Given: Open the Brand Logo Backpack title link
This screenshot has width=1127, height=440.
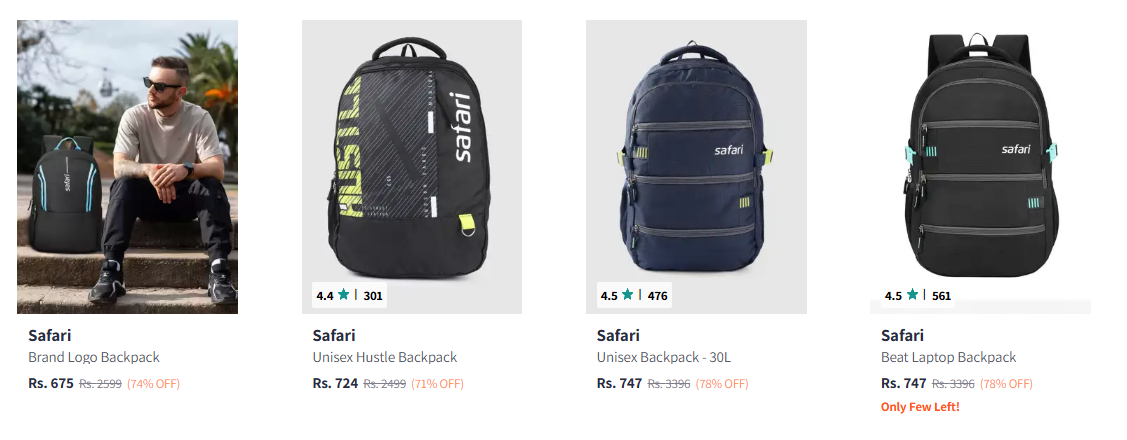Looking at the screenshot, I should (x=93, y=357).
